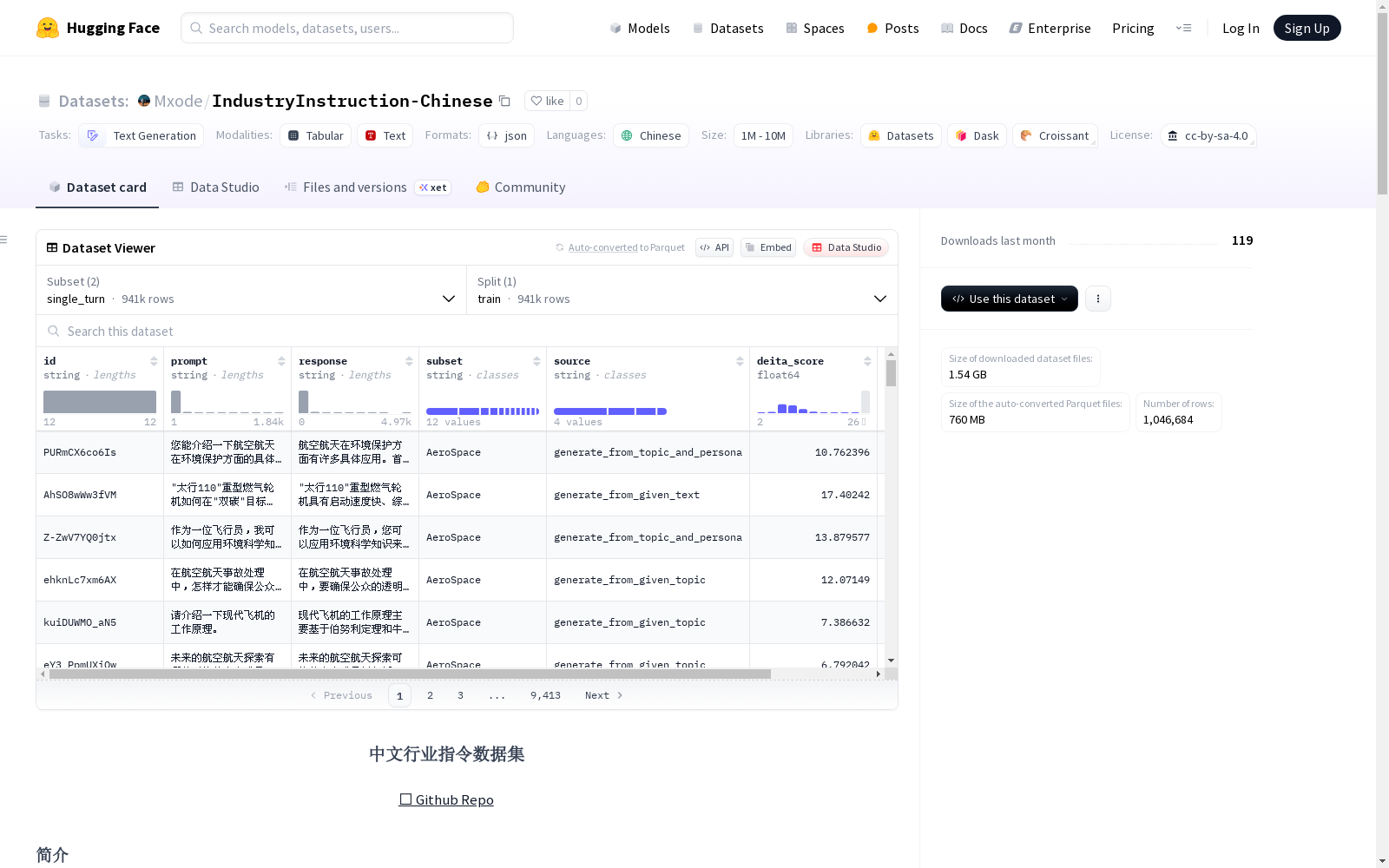
Task: Copy dataset name using the copy icon
Action: click(504, 101)
